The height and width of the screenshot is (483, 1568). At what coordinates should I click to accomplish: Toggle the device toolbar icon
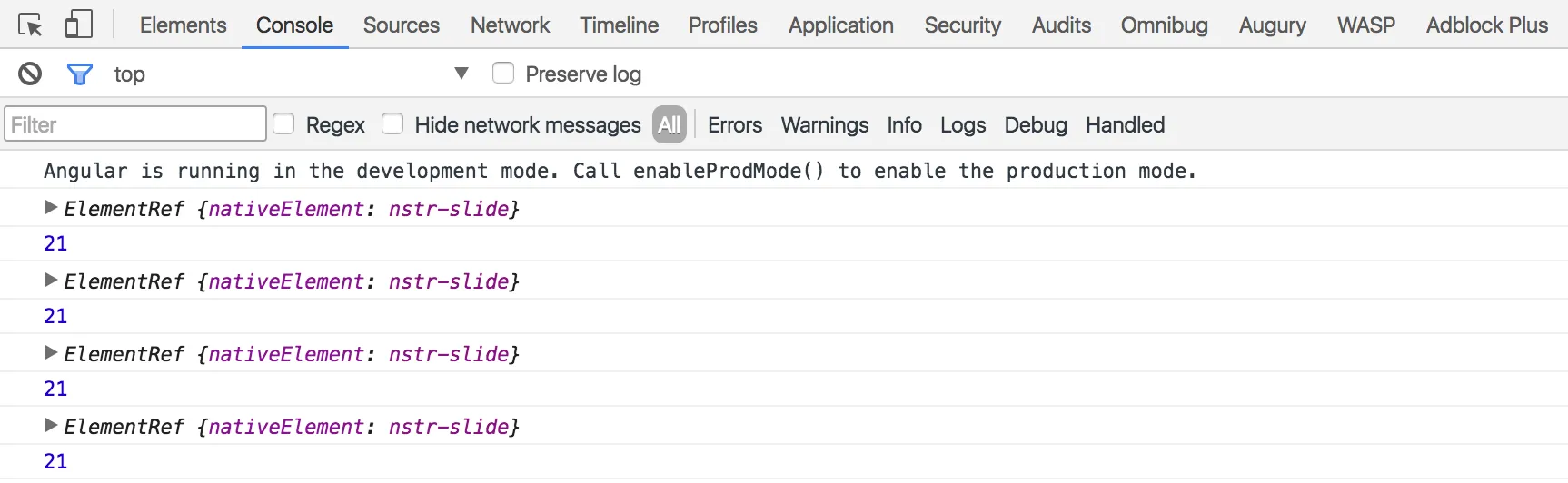click(x=79, y=25)
